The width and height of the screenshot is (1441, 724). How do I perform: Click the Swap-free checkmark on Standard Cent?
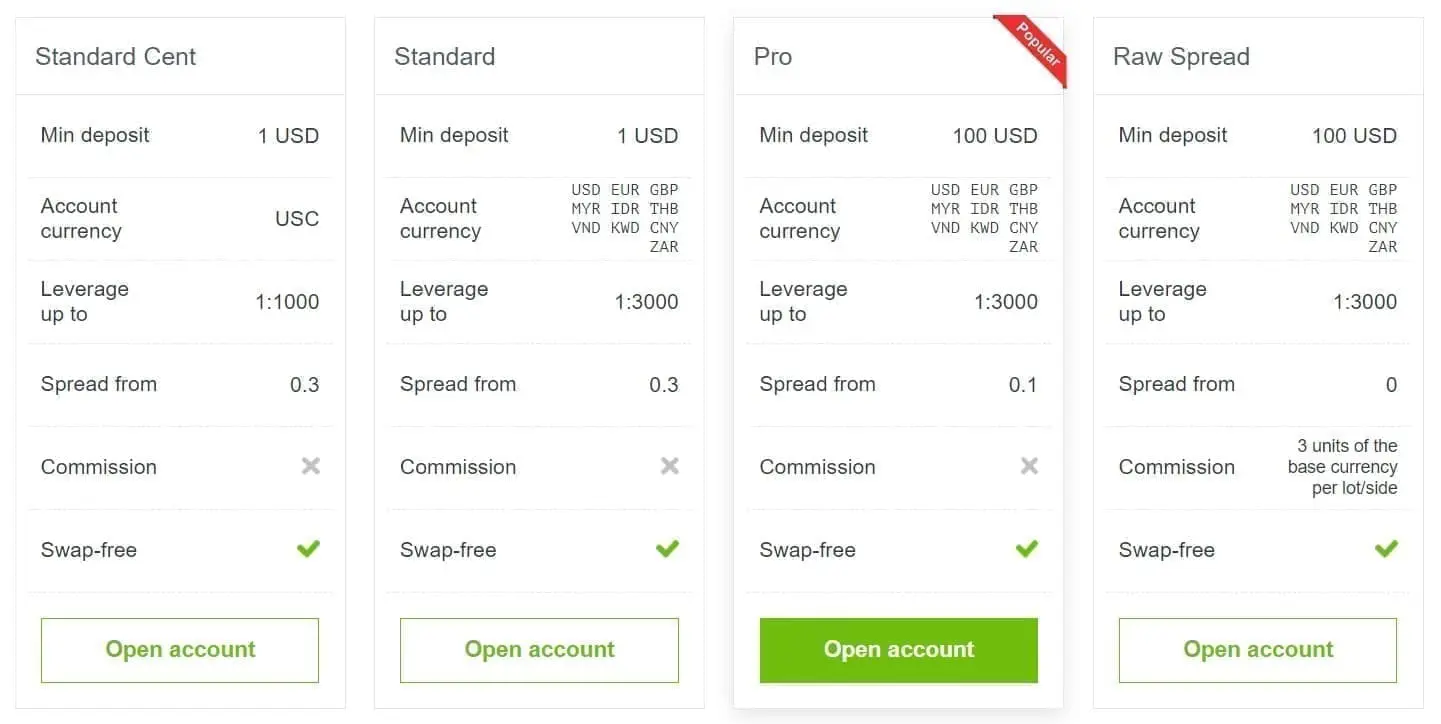(308, 549)
